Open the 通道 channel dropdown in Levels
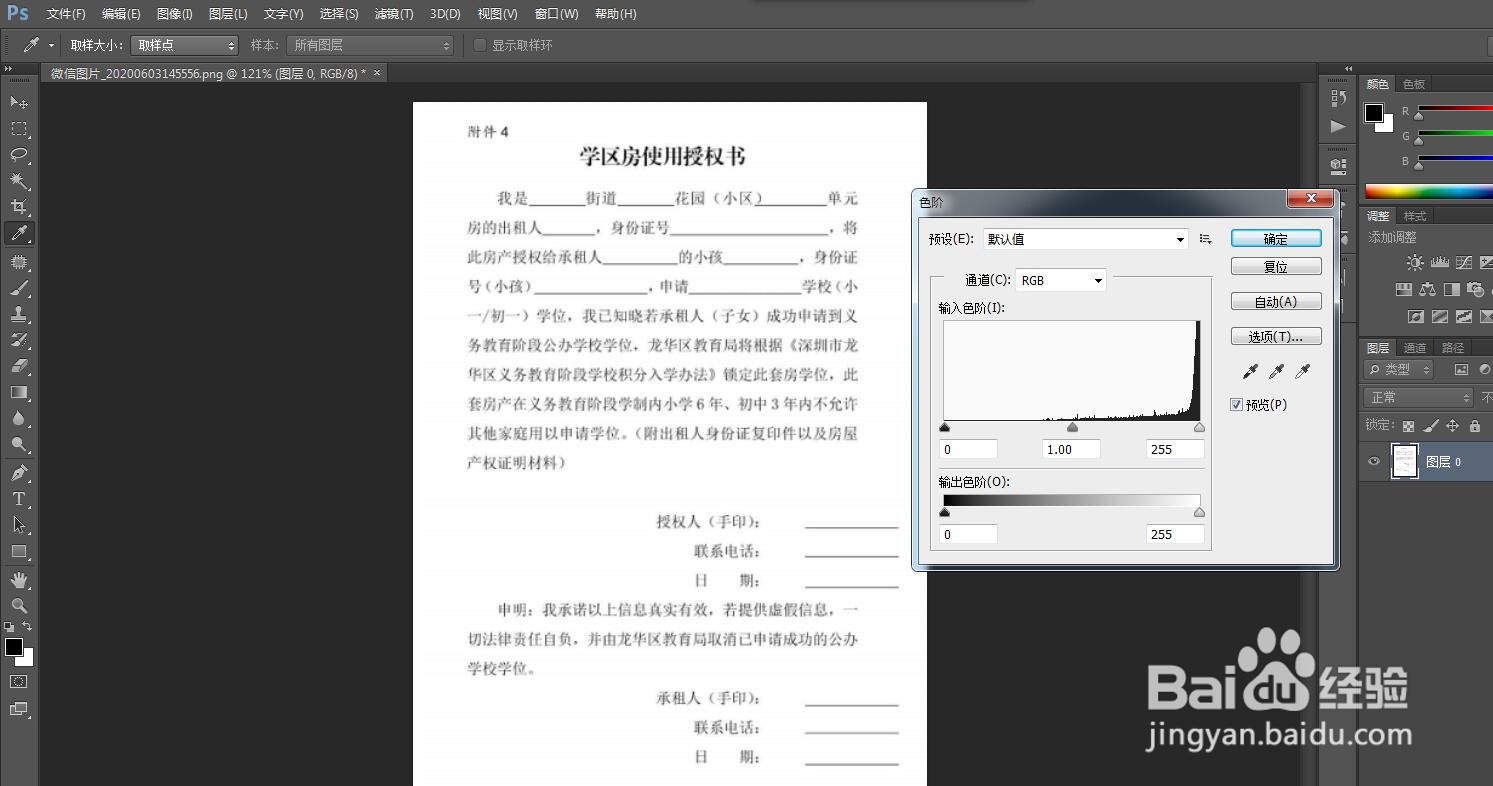 1060,280
